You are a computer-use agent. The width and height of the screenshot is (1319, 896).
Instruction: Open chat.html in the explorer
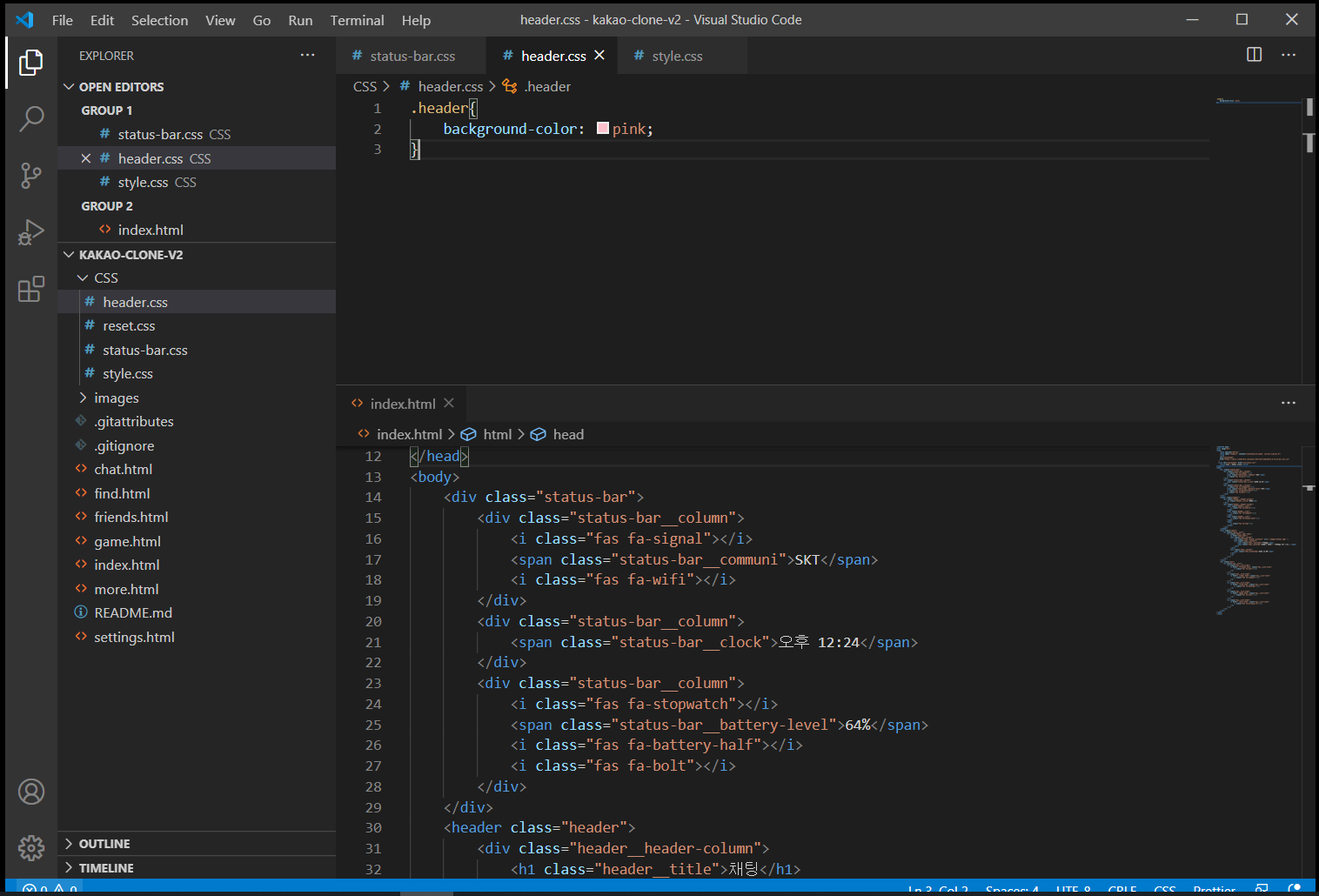(197, 469)
